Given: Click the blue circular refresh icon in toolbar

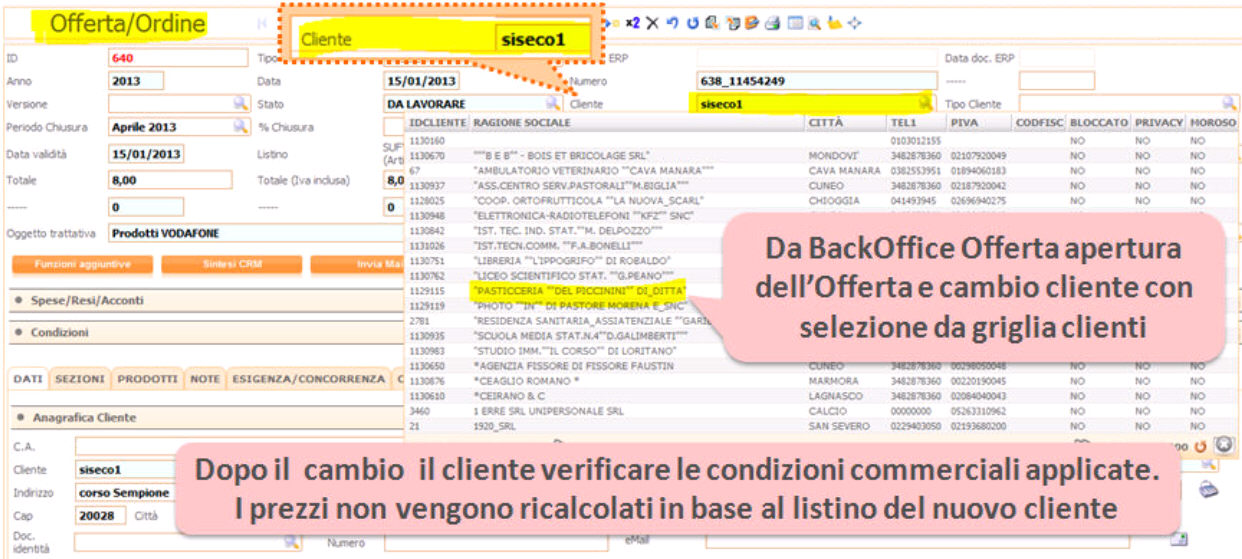Looking at the screenshot, I should click(x=692, y=23).
